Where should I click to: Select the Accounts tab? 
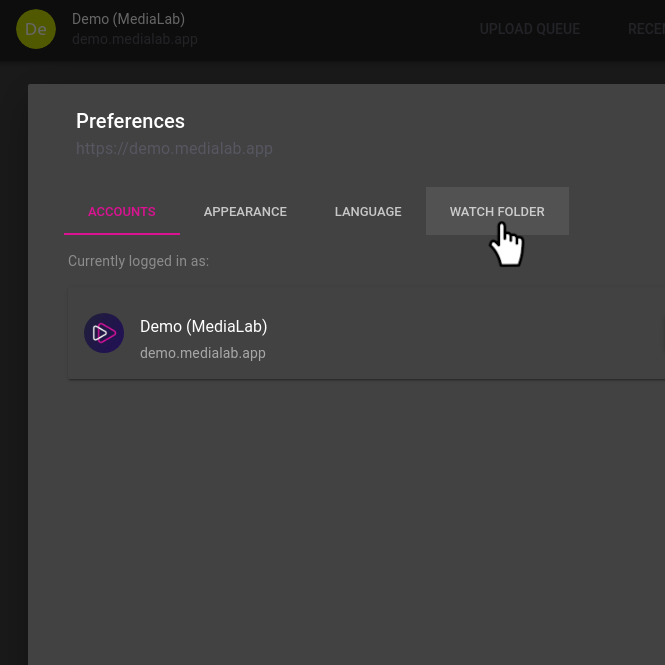point(122,211)
